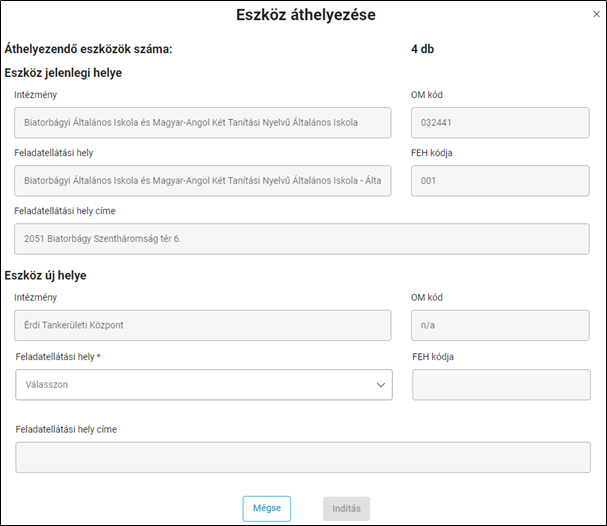This screenshot has height=526, width=607.
Task: Click the chevron arrow in Válasszon combo box
Action: (381, 385)
